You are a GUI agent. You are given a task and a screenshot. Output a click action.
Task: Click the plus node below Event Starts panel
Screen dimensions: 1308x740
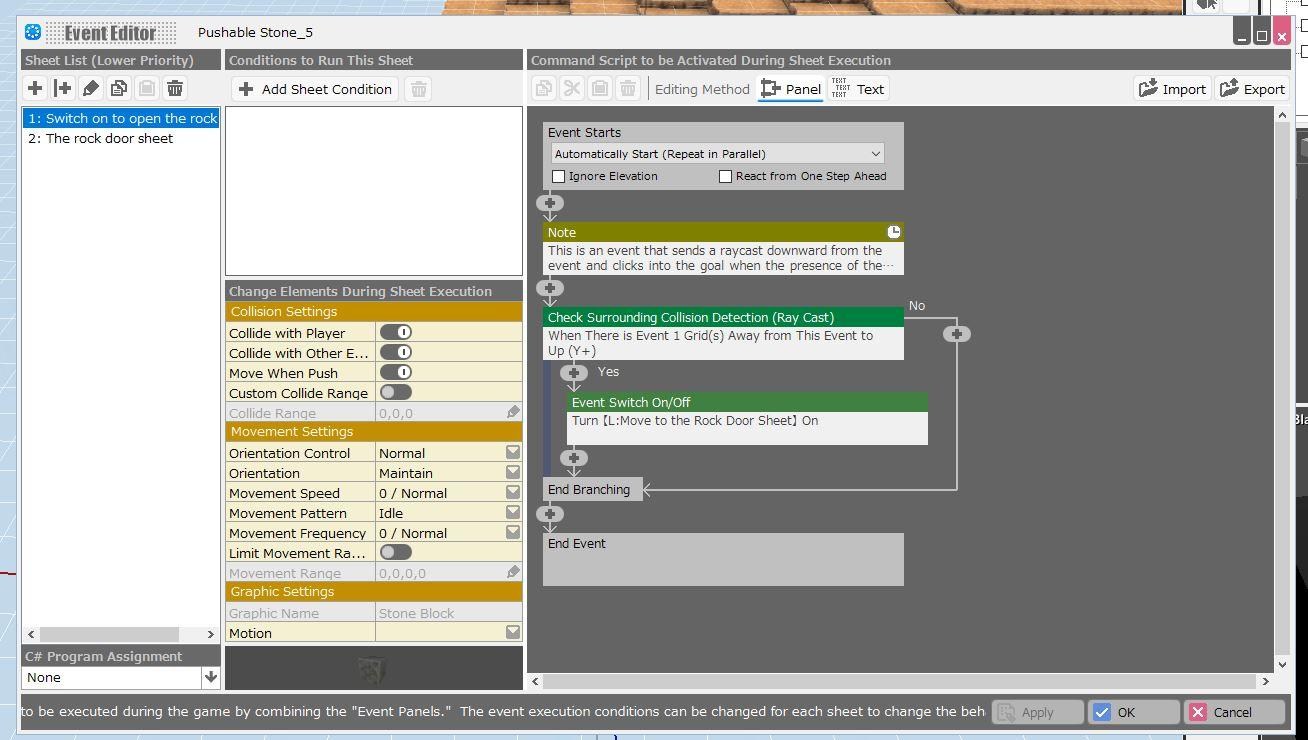click(x=550, y=203)
